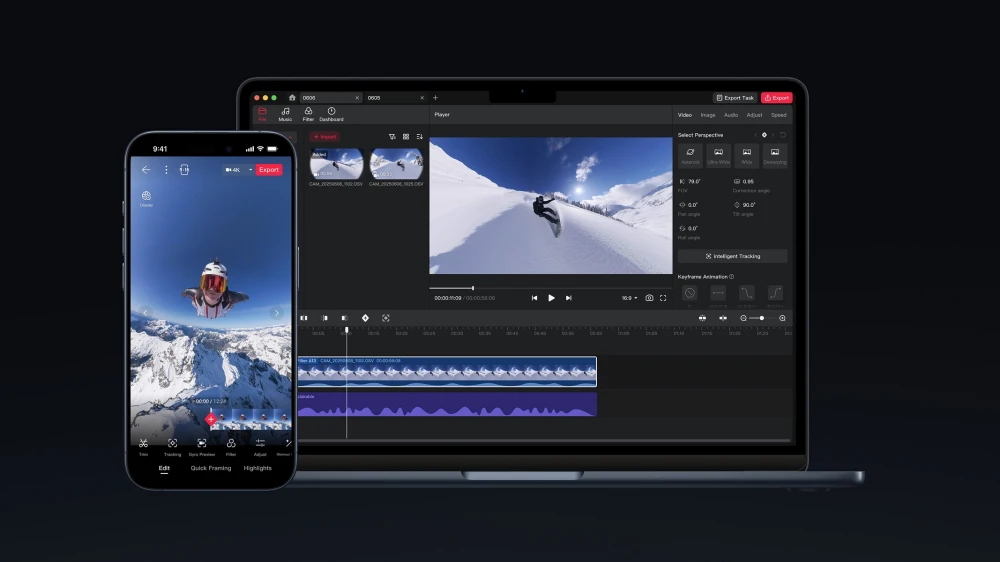1000x562 pixels.
Task: Click the media filter icon beside Import
Action: [392, 137]
